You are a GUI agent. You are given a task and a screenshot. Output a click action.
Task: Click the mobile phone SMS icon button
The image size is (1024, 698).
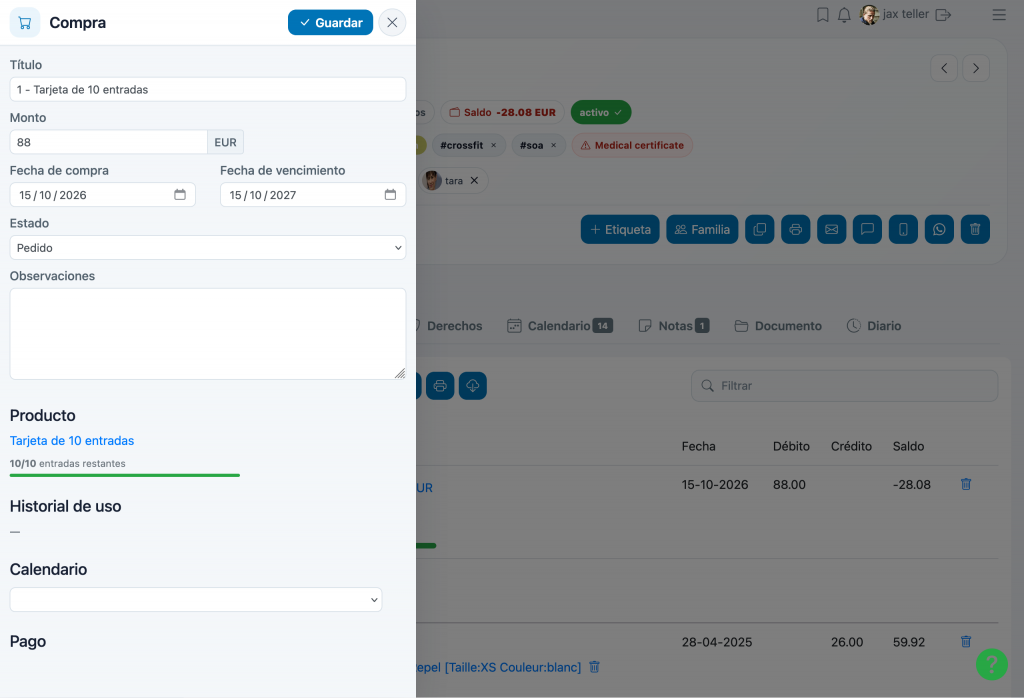click(903, 229)
